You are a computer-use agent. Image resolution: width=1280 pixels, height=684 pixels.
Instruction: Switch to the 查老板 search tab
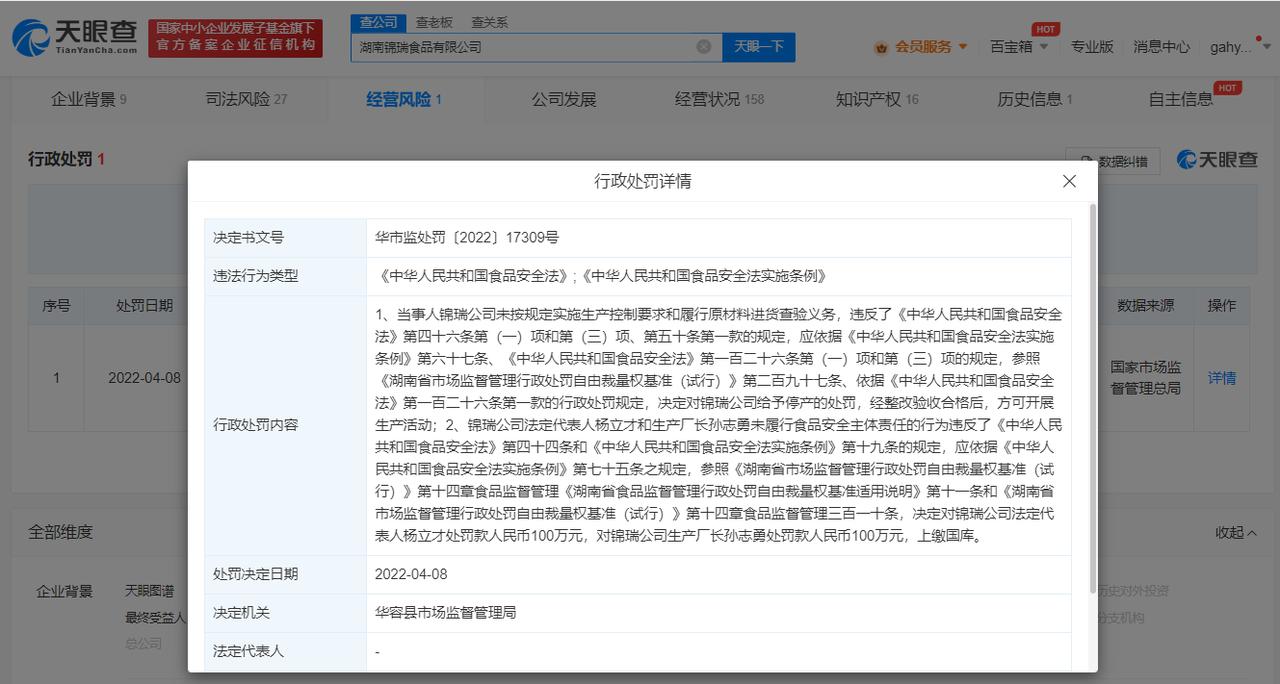434,22
